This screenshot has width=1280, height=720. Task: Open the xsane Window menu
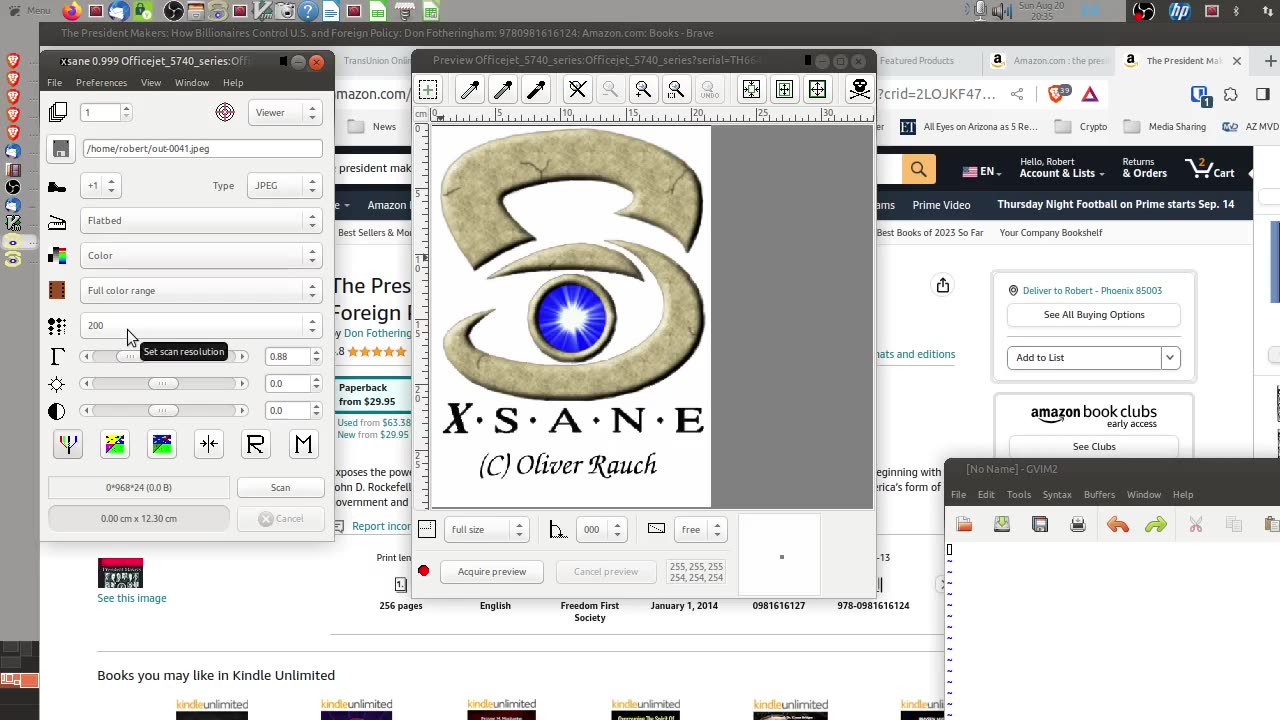coord(192,82)
